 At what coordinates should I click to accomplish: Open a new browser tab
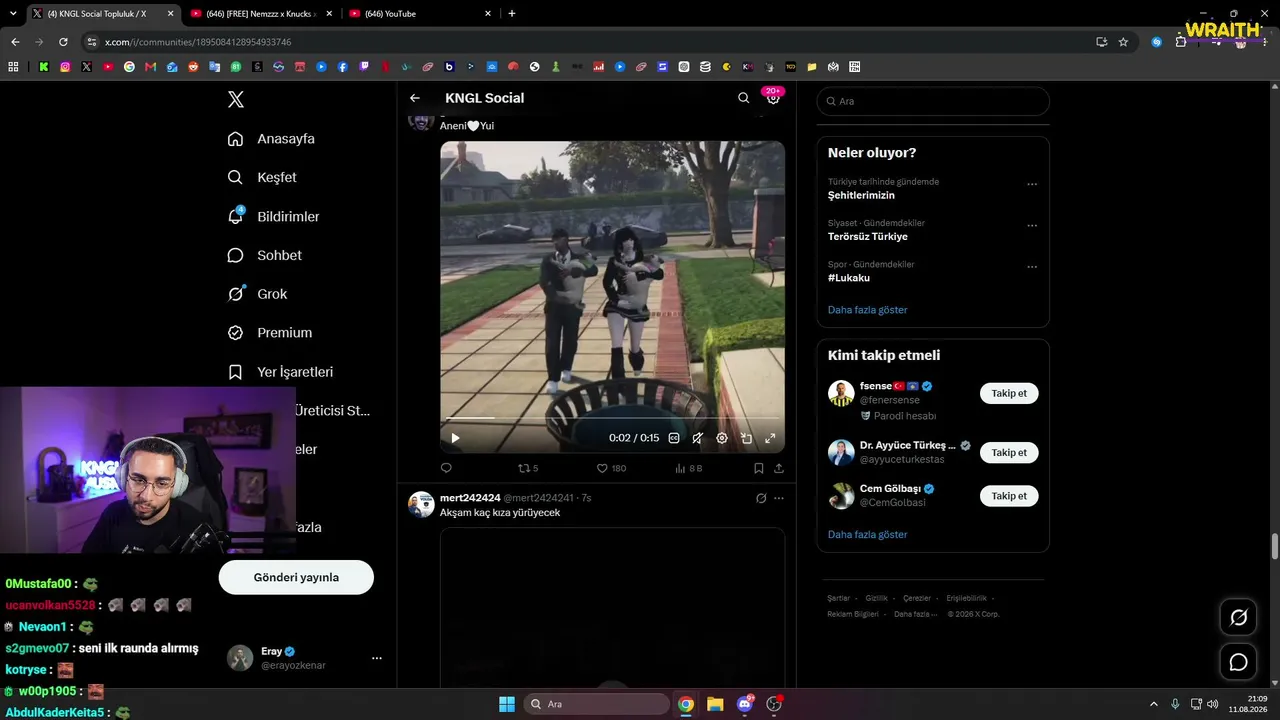[512, 14]
